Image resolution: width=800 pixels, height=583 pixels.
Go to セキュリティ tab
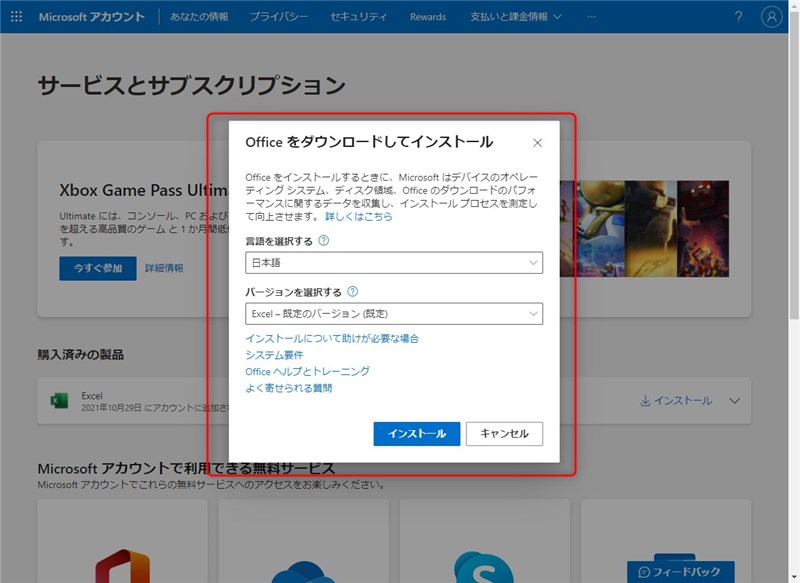[x=359, y=17]
